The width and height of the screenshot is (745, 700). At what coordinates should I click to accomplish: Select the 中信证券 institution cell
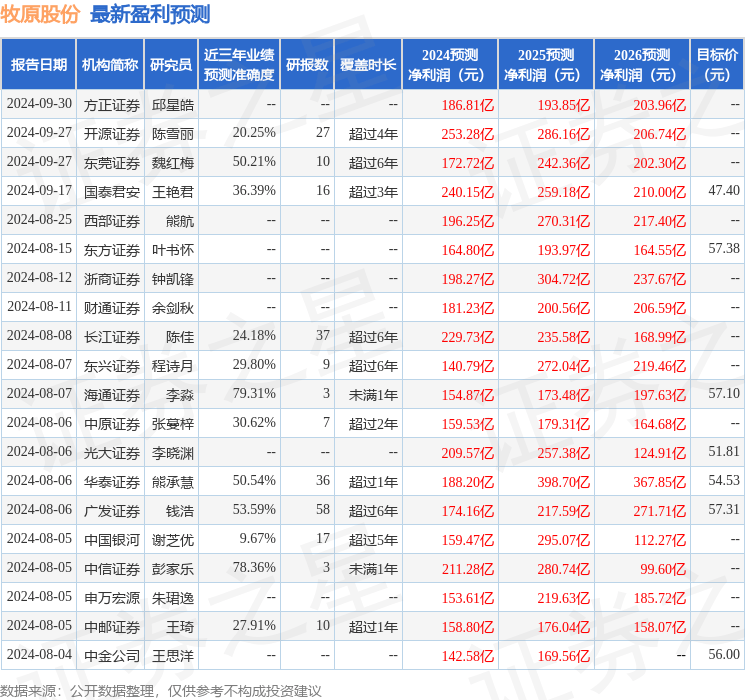tap(112, 569)
